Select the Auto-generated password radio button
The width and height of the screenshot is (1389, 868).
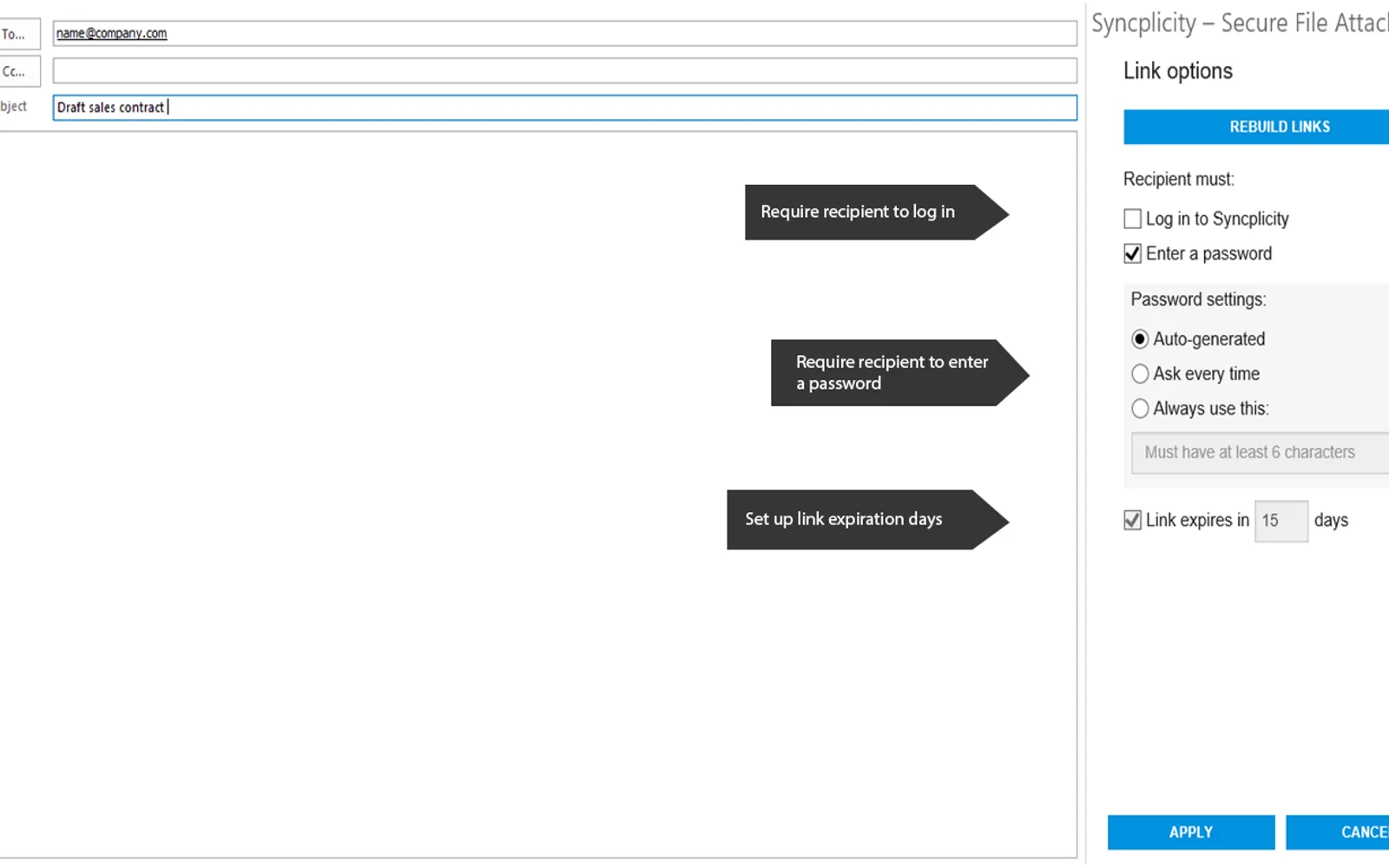tap(1140, 339)
